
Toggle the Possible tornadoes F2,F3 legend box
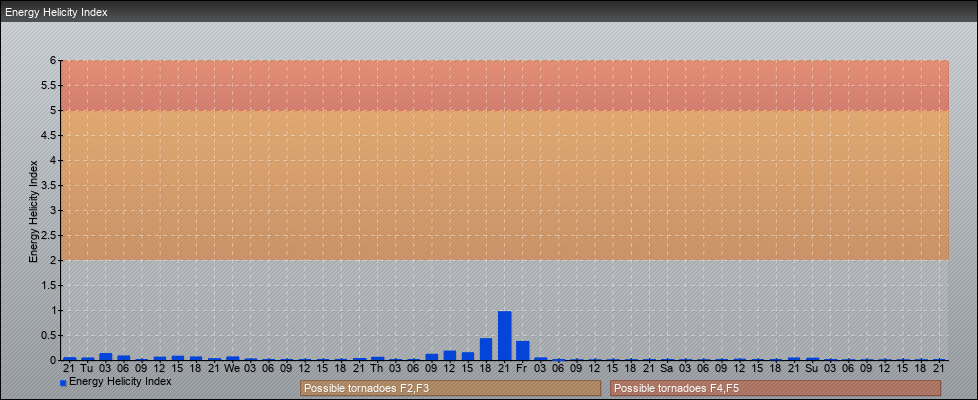tap(450, 388)
